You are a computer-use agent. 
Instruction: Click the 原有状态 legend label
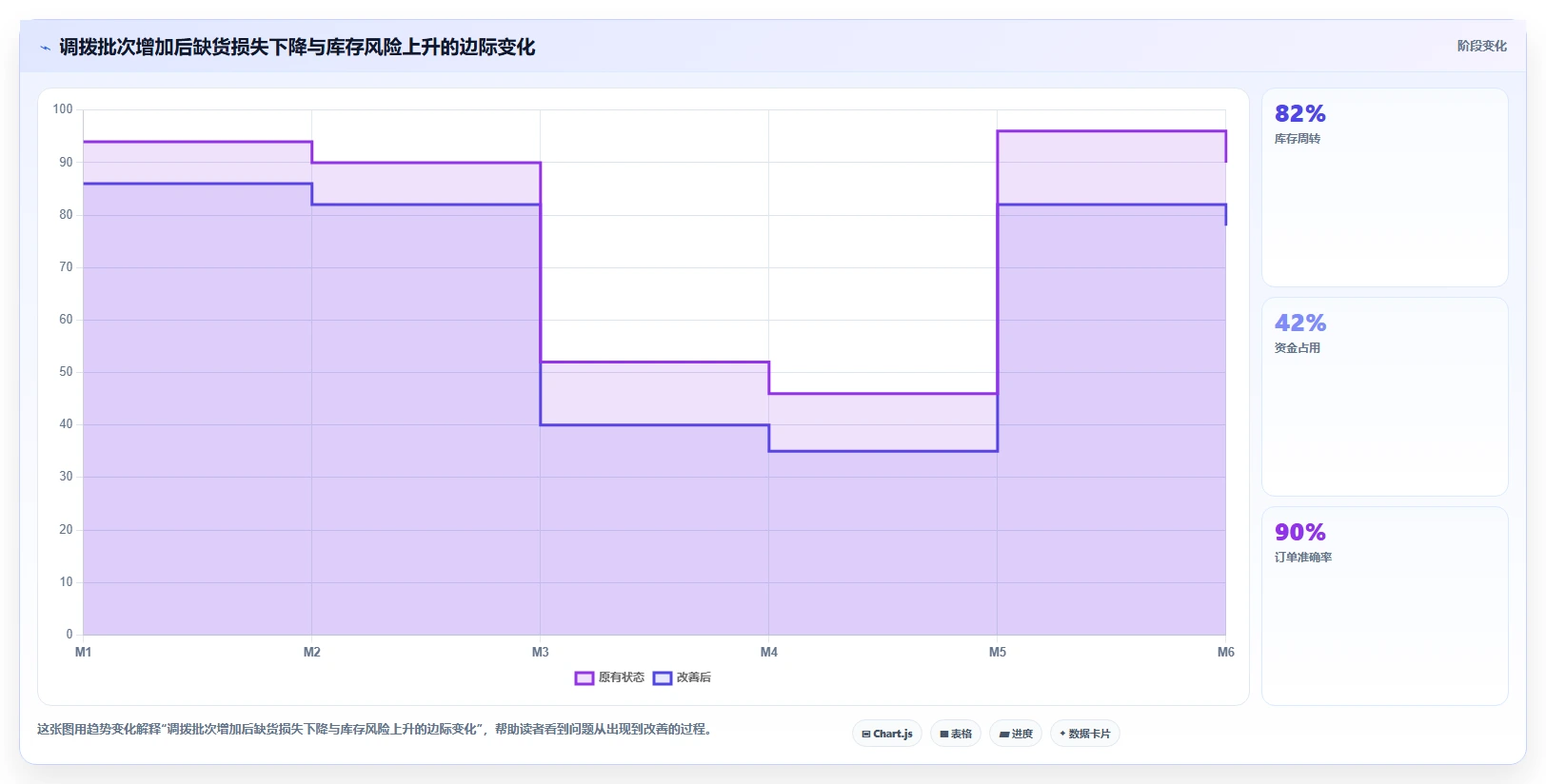point(622,677)
